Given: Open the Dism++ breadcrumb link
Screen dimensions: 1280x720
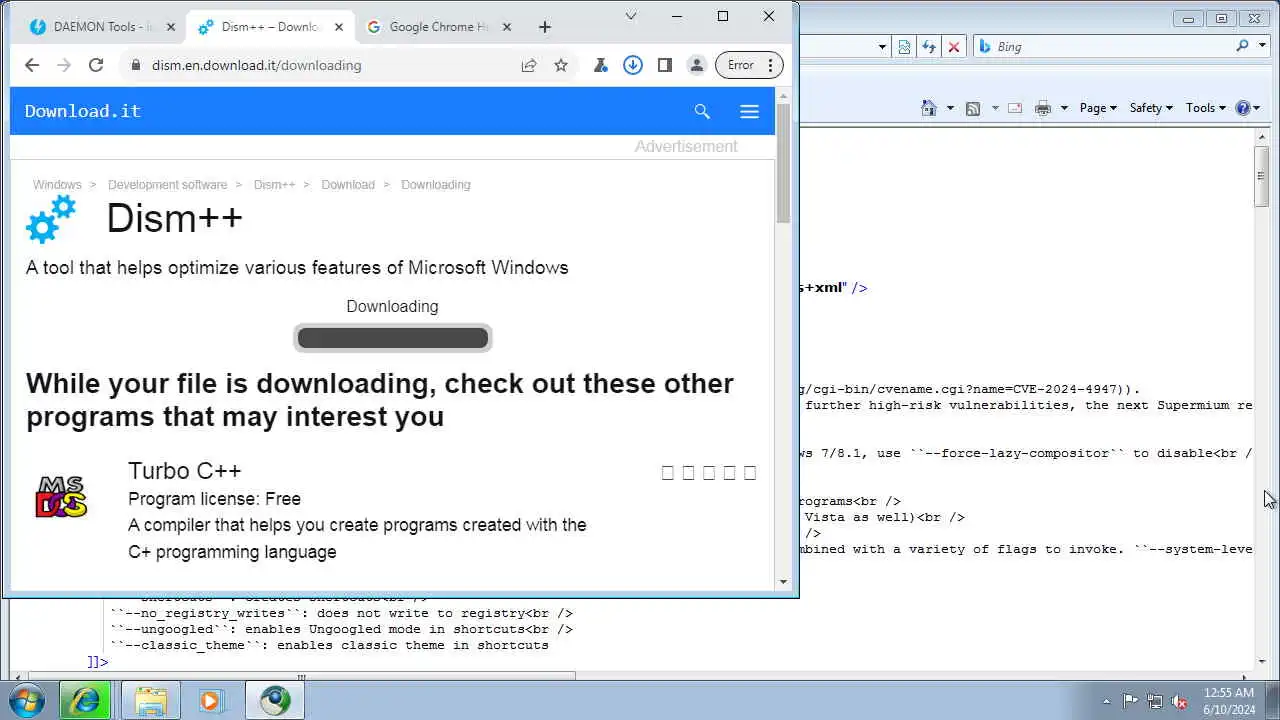Looking at the screenshot, I should point(274,185).
